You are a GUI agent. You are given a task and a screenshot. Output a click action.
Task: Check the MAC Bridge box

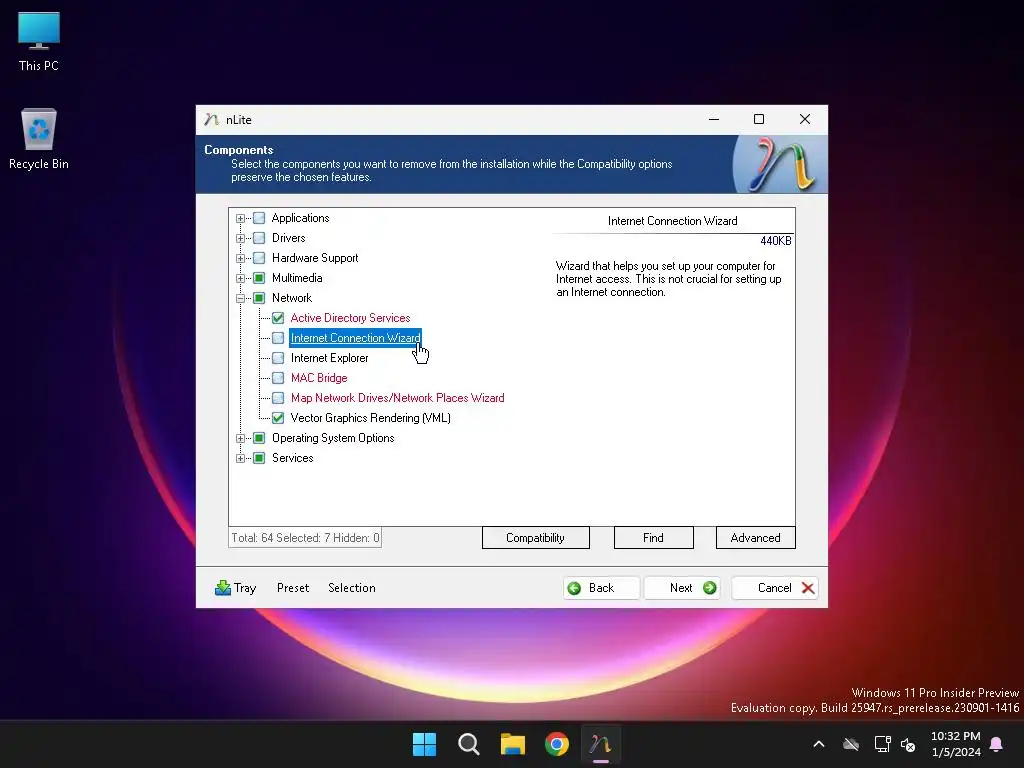point(278,378)
